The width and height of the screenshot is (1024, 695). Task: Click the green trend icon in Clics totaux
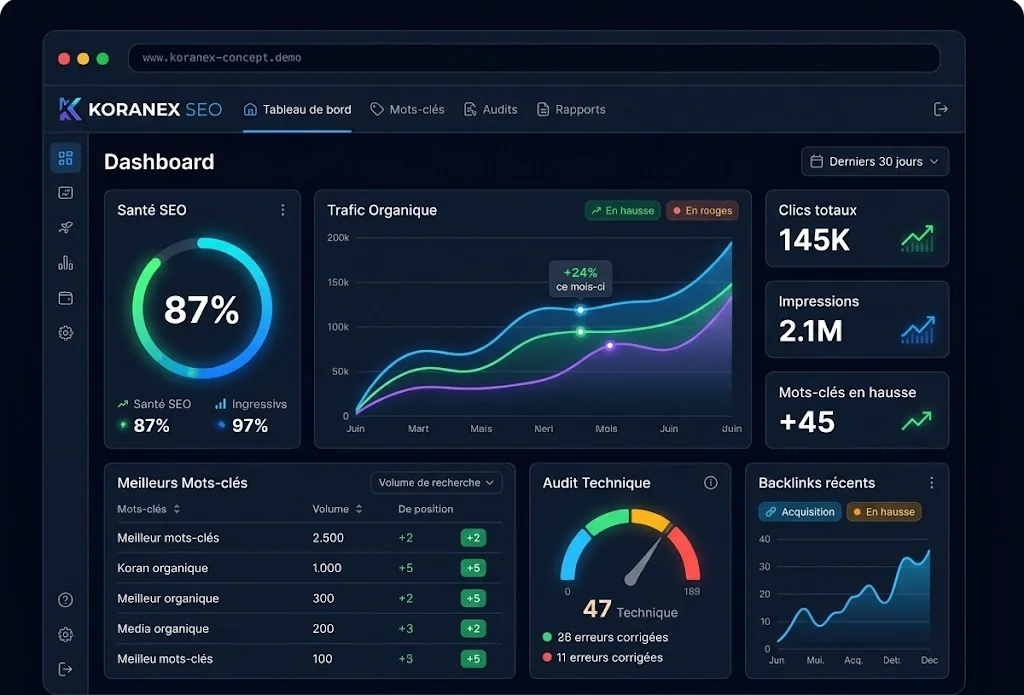pos(917,238)
